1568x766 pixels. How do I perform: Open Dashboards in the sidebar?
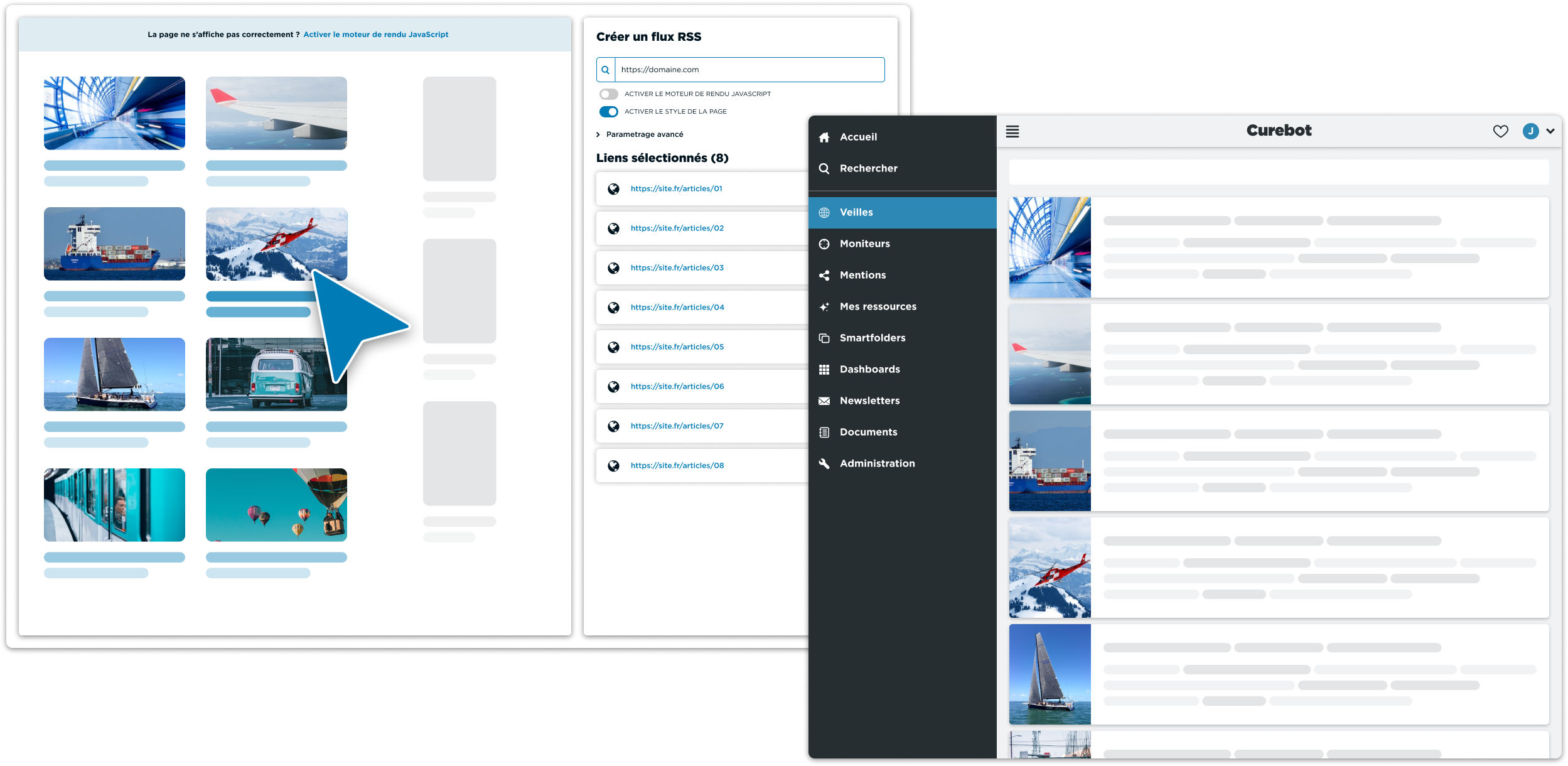point(903,369)
